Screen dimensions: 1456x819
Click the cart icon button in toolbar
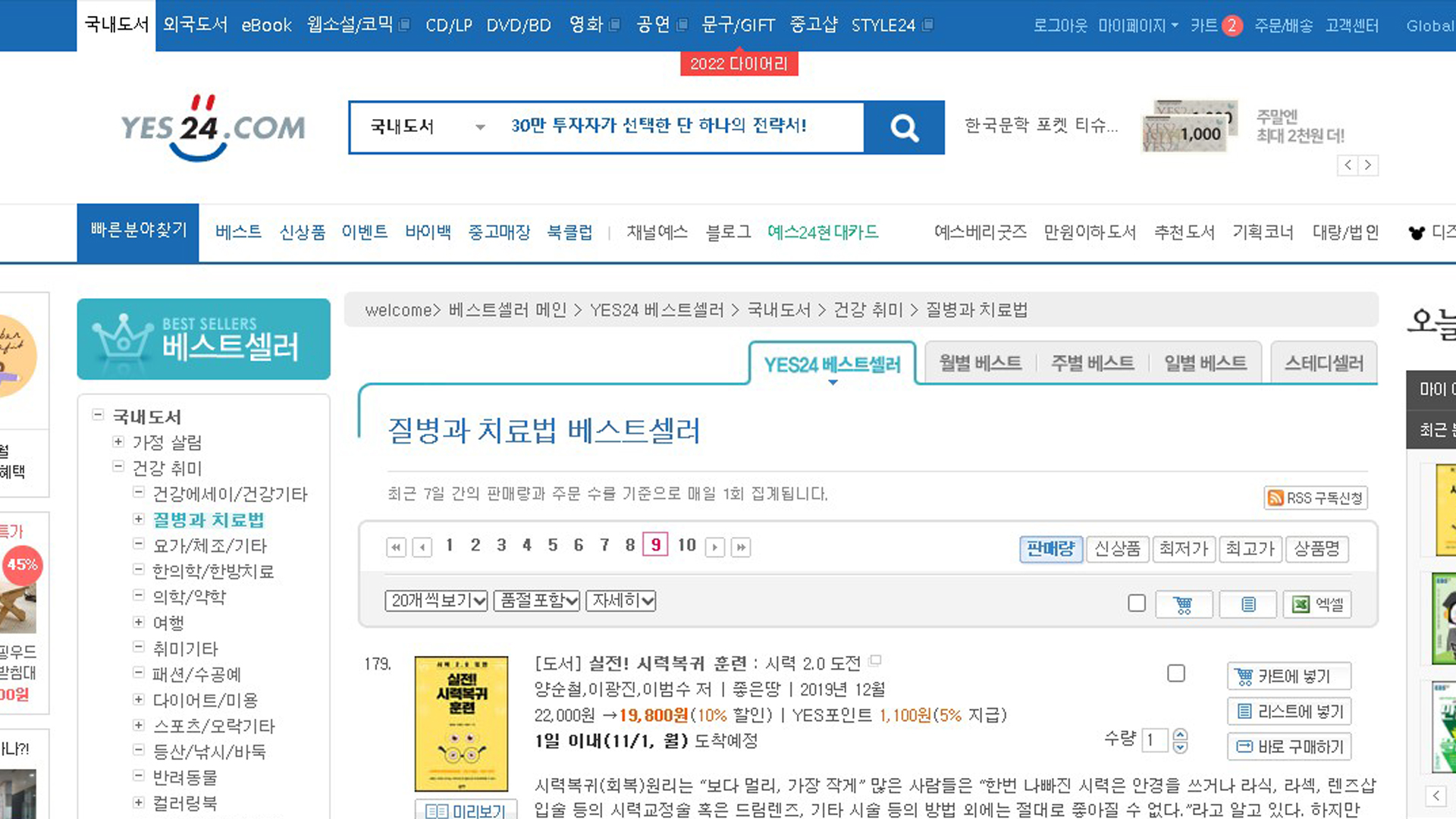pos(1183,604)
